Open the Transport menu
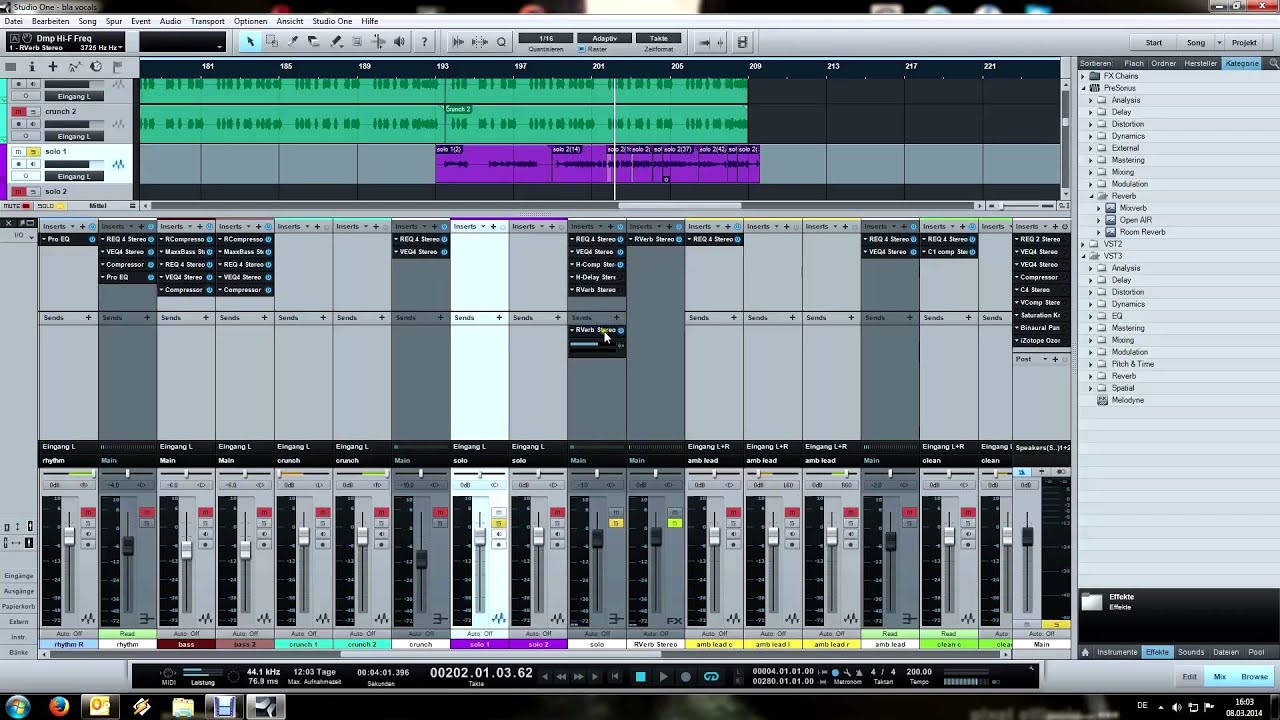The height and width of the screenshot is (720, 1280). pos(207,21)
